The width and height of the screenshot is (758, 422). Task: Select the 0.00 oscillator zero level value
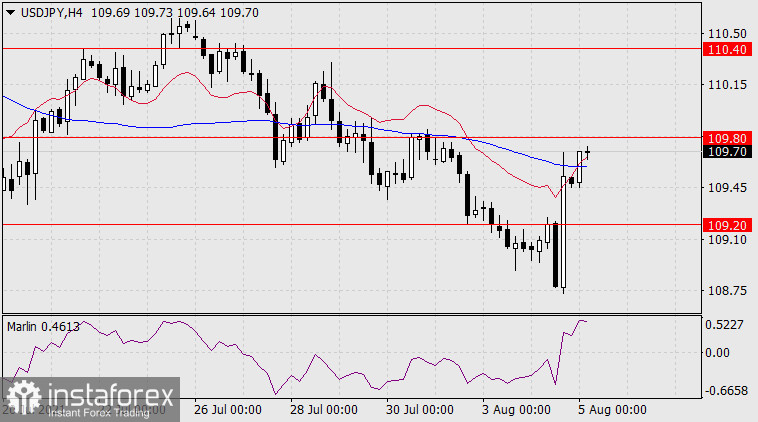click(x=717, y=353)
